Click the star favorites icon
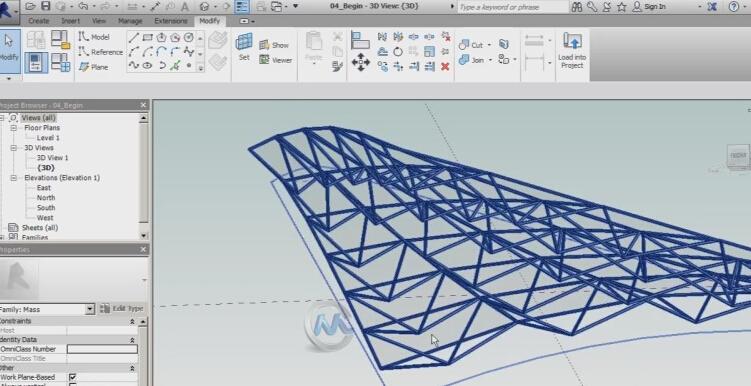This screenshot has height=386, width=751. [622, 7]
